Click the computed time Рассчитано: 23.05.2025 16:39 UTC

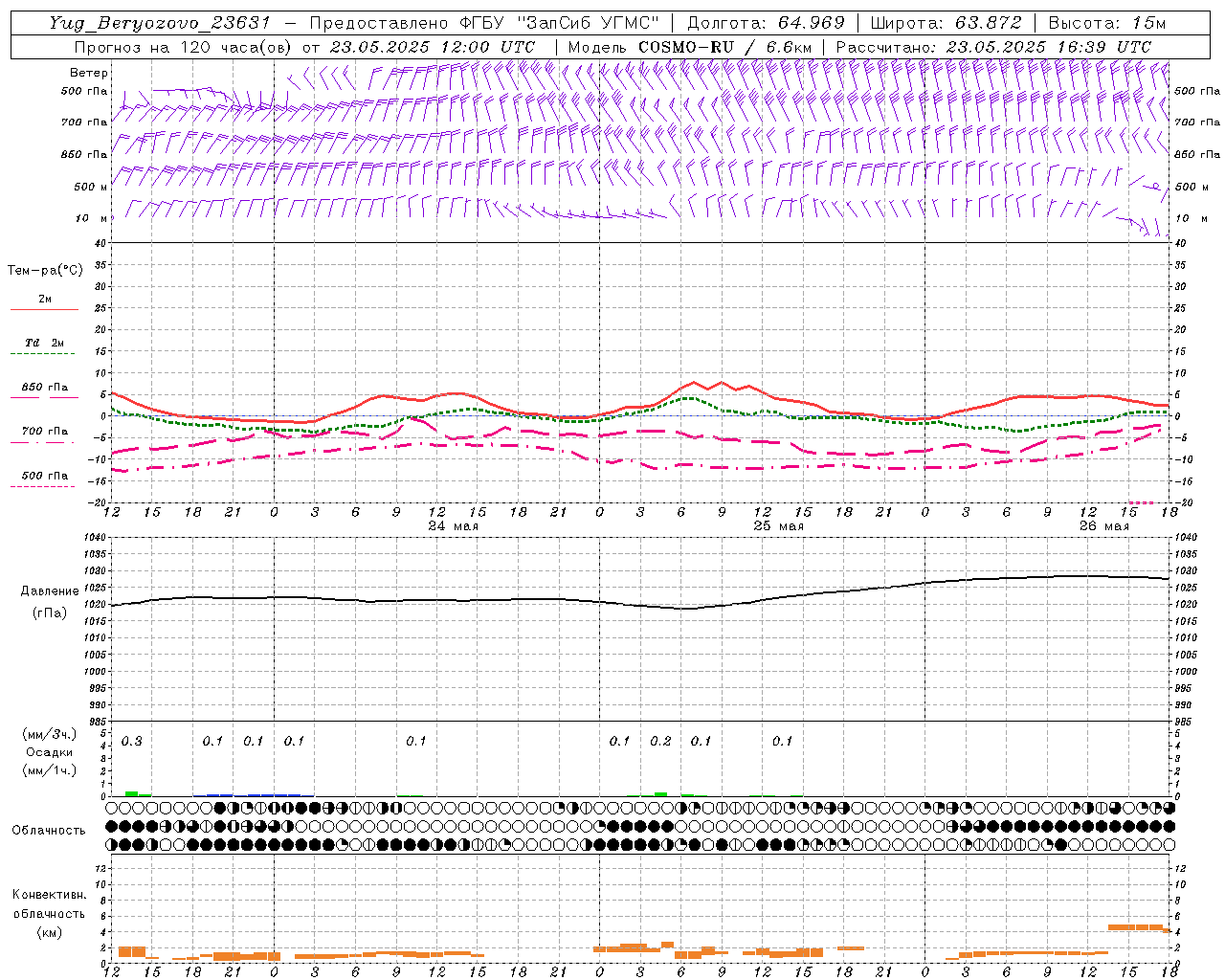click(x=994, y=47)
